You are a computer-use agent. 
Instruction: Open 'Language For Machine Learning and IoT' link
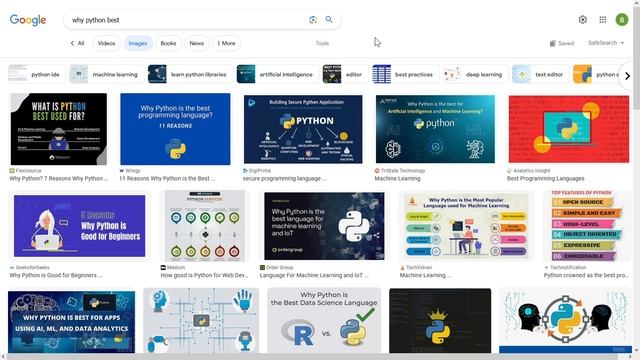[314, 275]
